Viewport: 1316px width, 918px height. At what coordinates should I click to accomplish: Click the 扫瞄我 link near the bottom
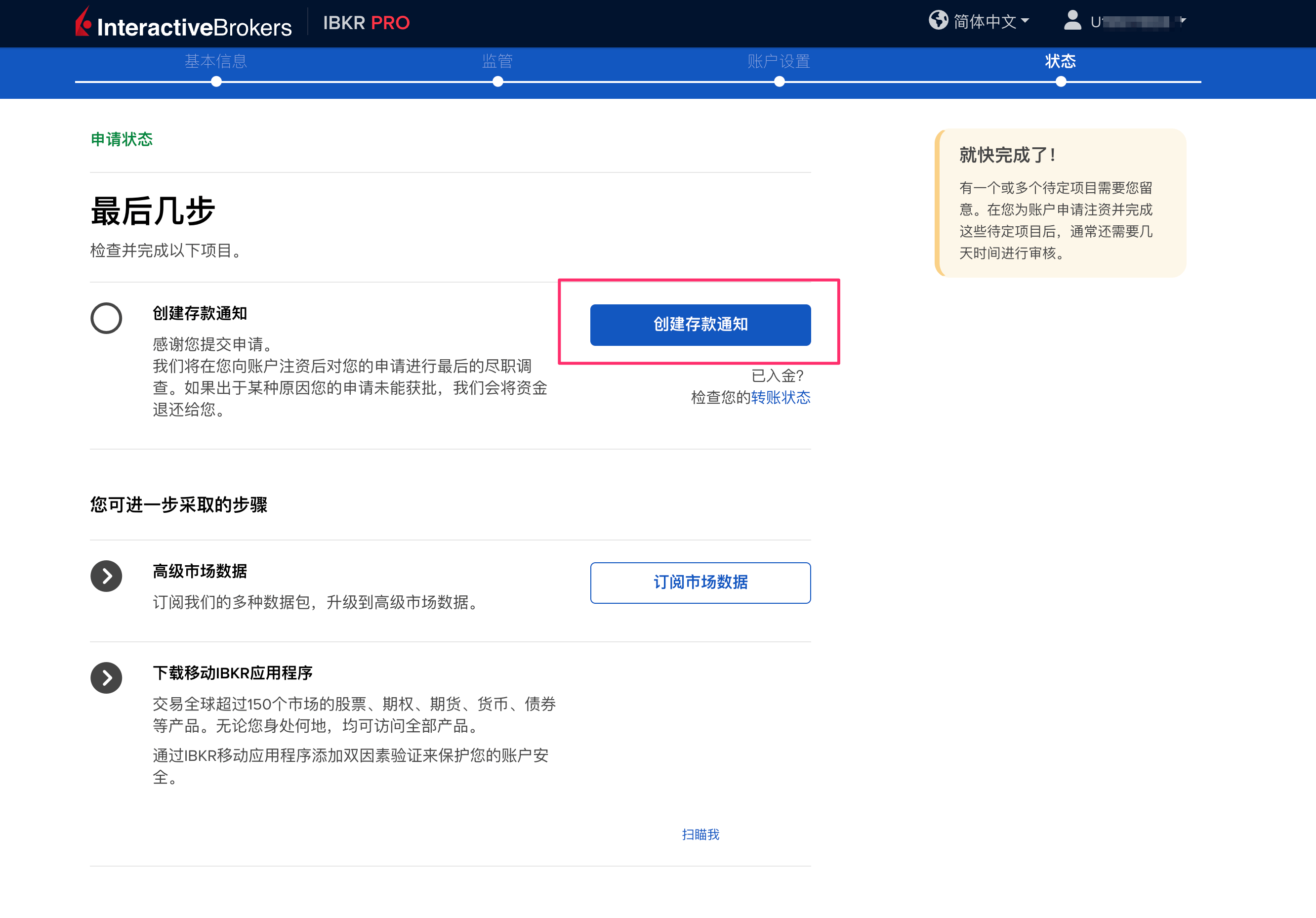[x=700, y=835]
